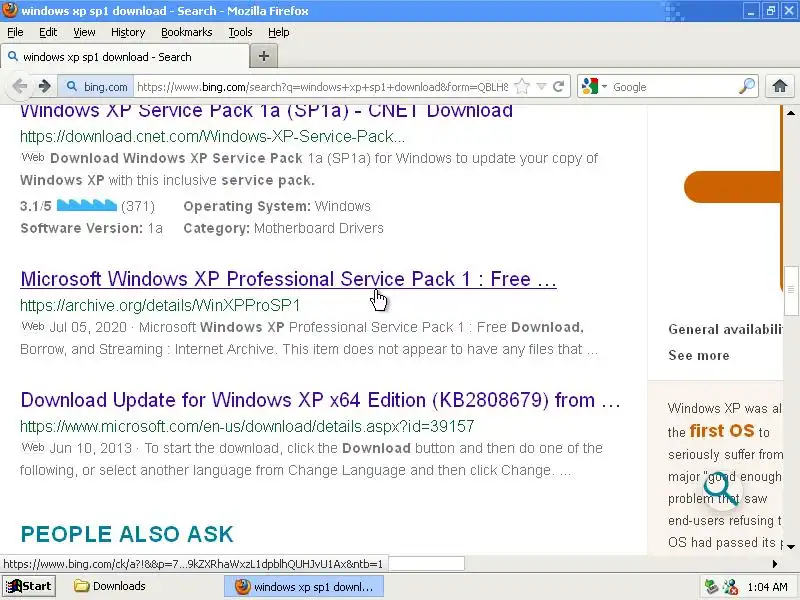Viewport: 800px width, 600px height.
Task: Click the vertical scrollbar down arrow
Action: click(x=791, y=546)
